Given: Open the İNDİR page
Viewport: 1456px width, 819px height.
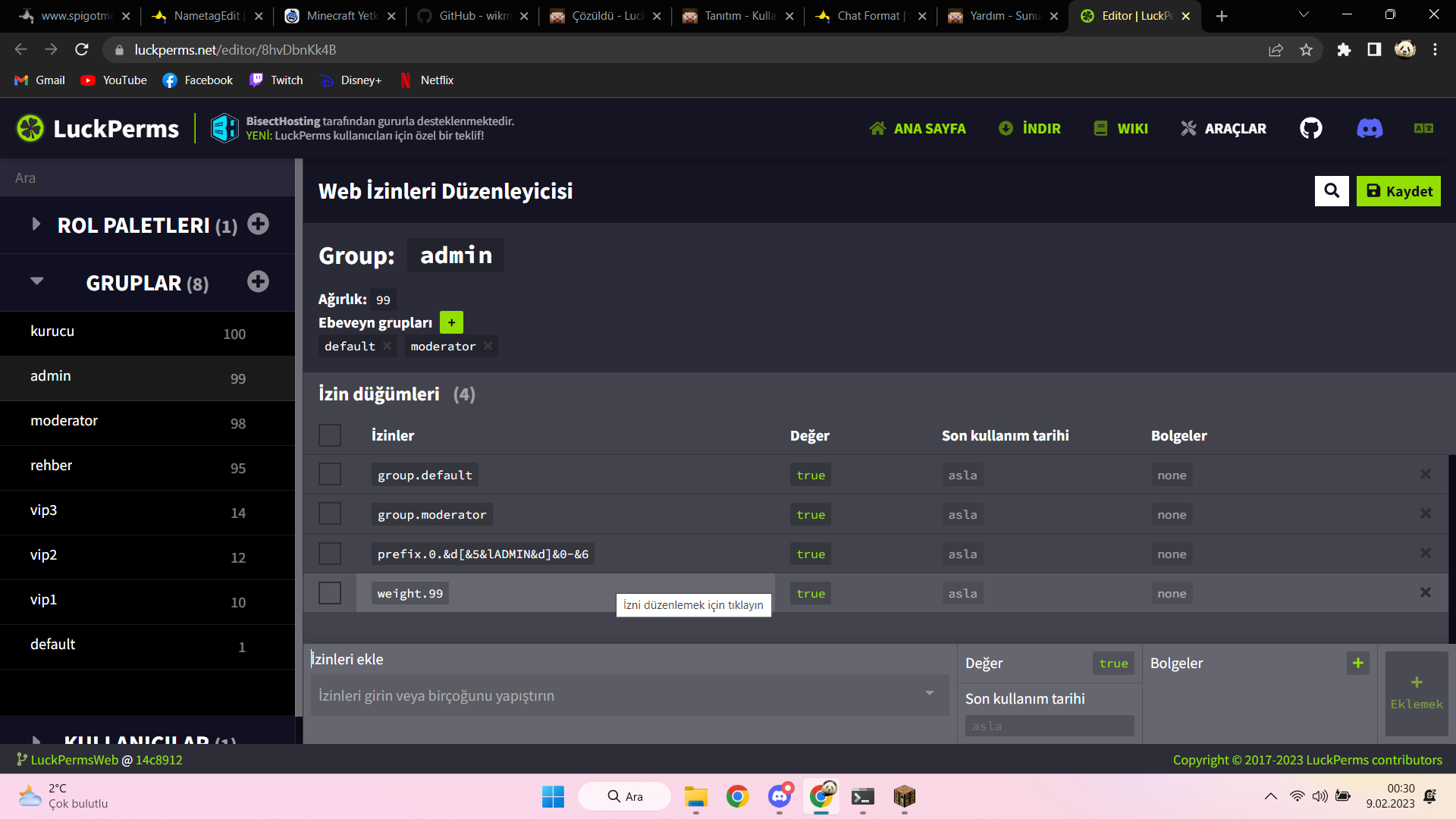Looking at the screenshot, I should pos(1029,128).
